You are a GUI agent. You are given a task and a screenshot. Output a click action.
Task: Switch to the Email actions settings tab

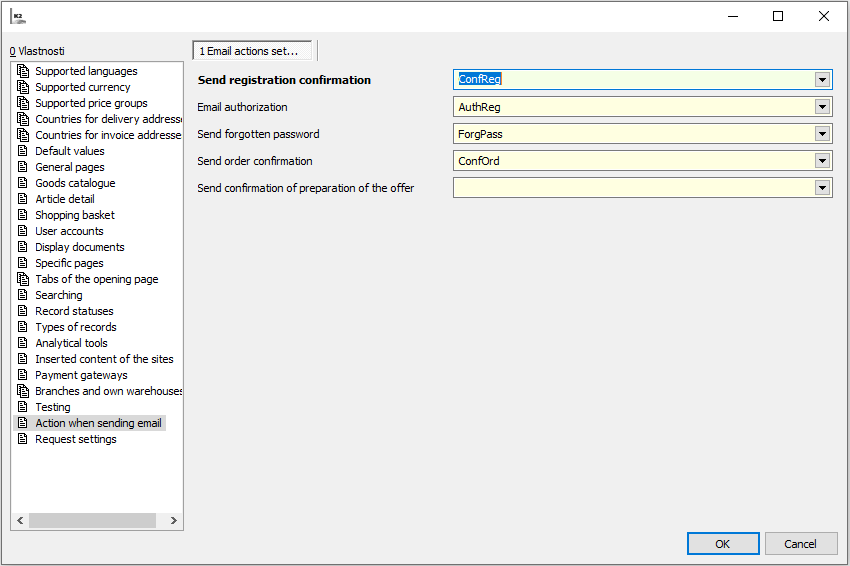252,51
